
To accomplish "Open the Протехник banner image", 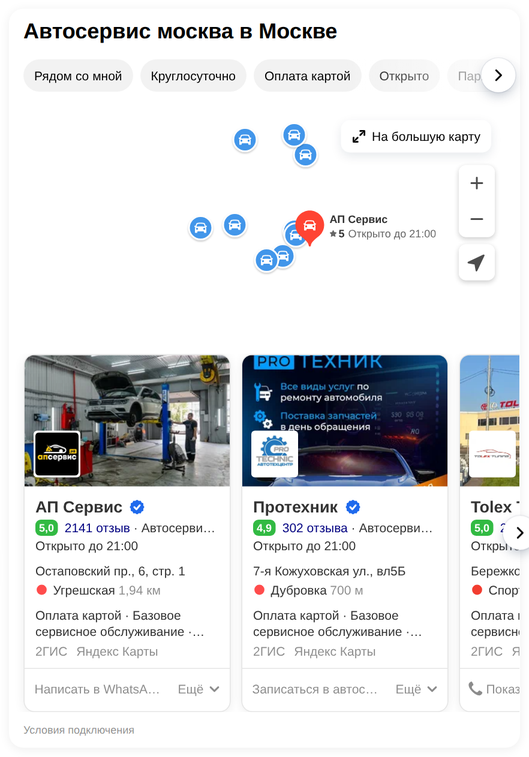I will 345,421.
